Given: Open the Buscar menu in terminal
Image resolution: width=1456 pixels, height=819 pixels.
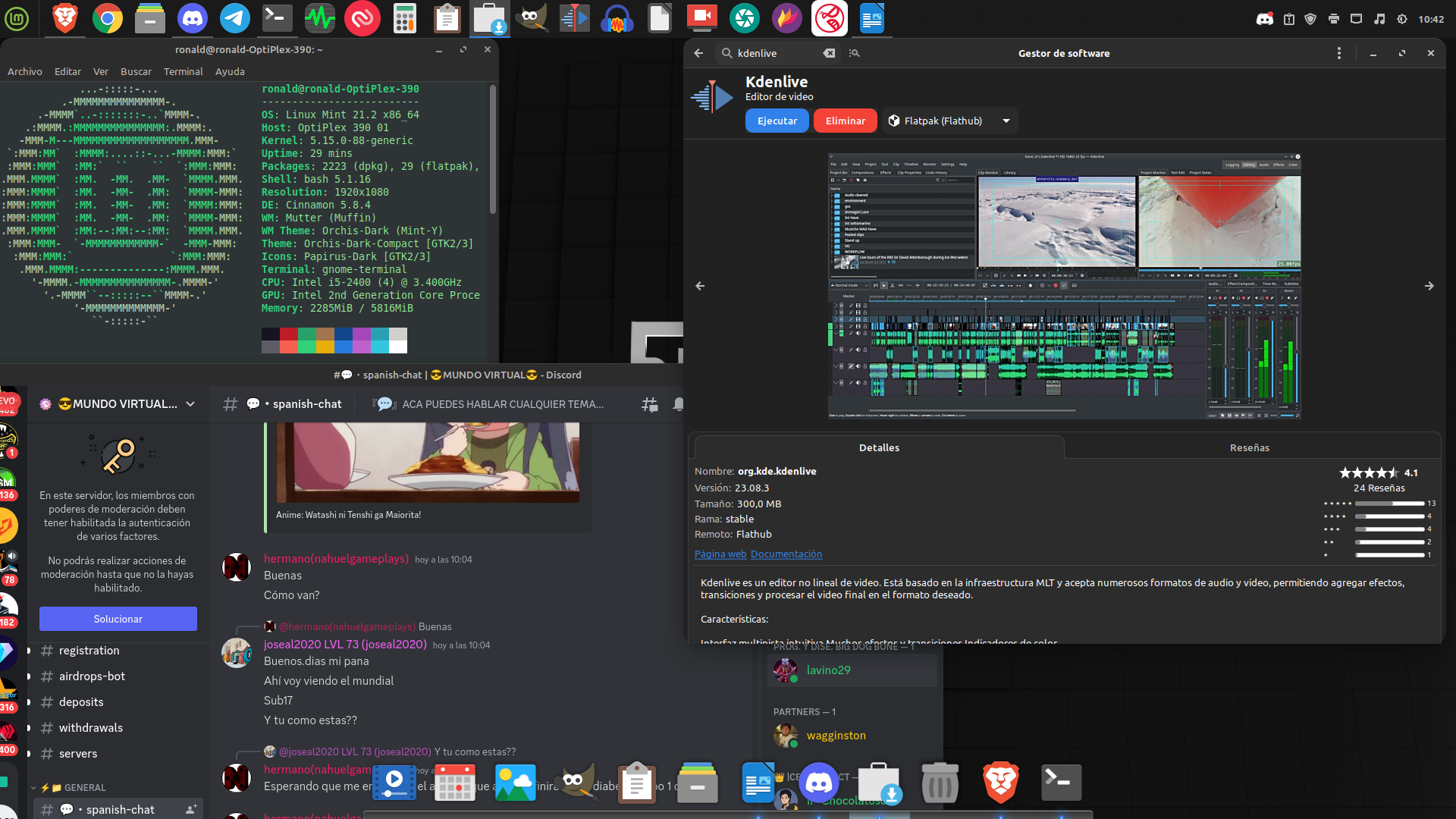Looking at the screenshot, I should 136,71.
